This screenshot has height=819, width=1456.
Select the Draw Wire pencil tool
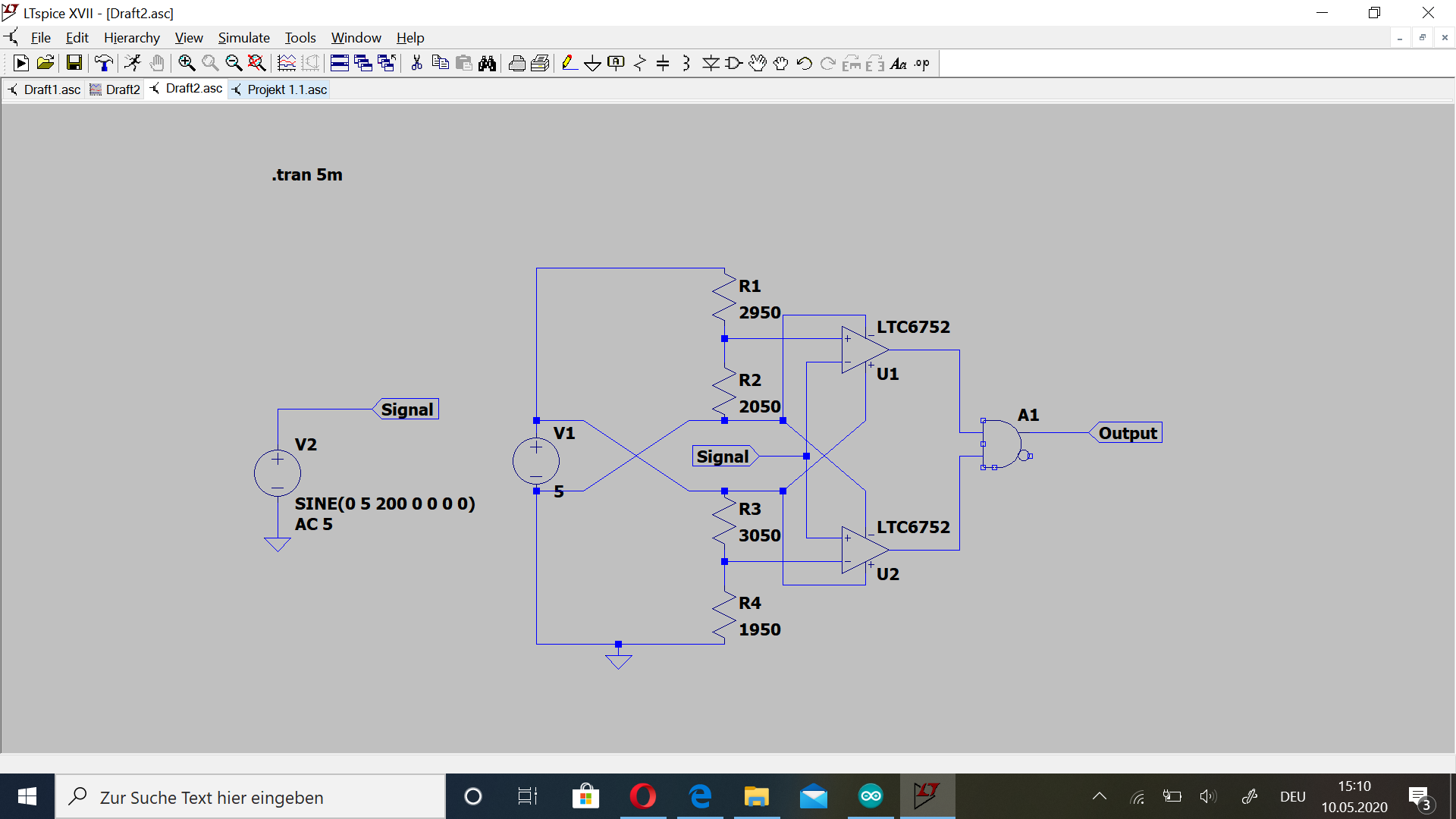(x=570, y=64)
